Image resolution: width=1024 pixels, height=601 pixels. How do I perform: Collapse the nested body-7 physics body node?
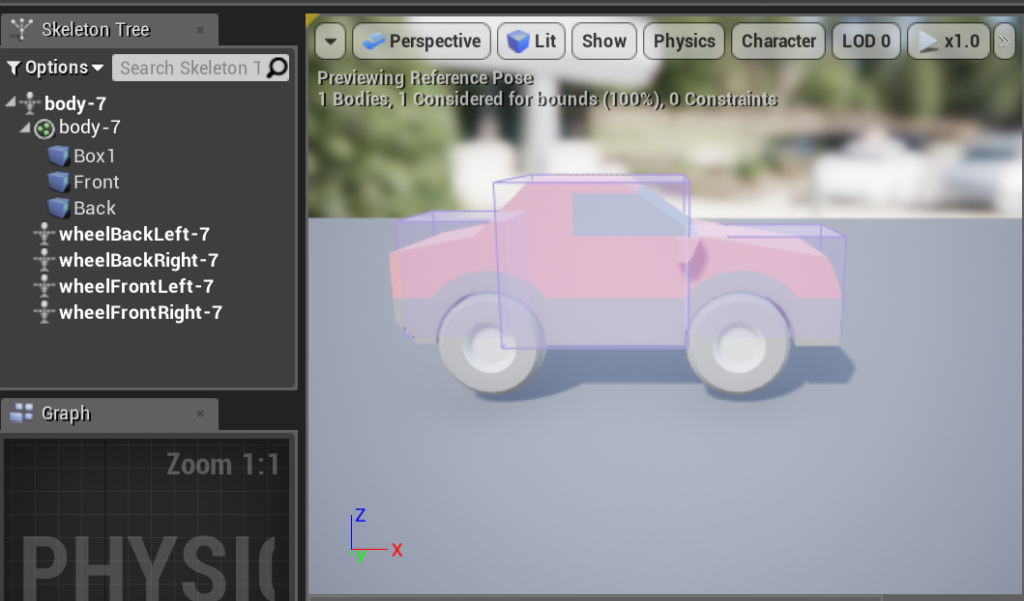point(25,128)
